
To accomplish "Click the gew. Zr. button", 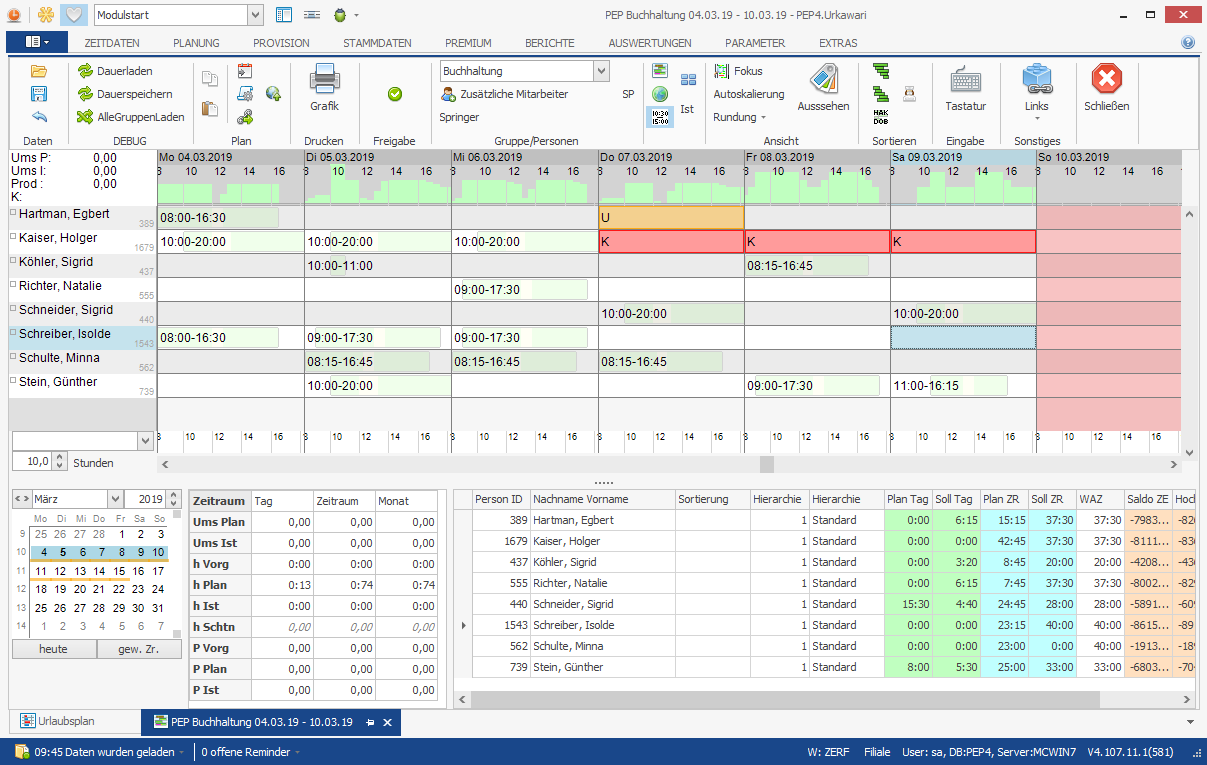I will (x=139, y=649).
